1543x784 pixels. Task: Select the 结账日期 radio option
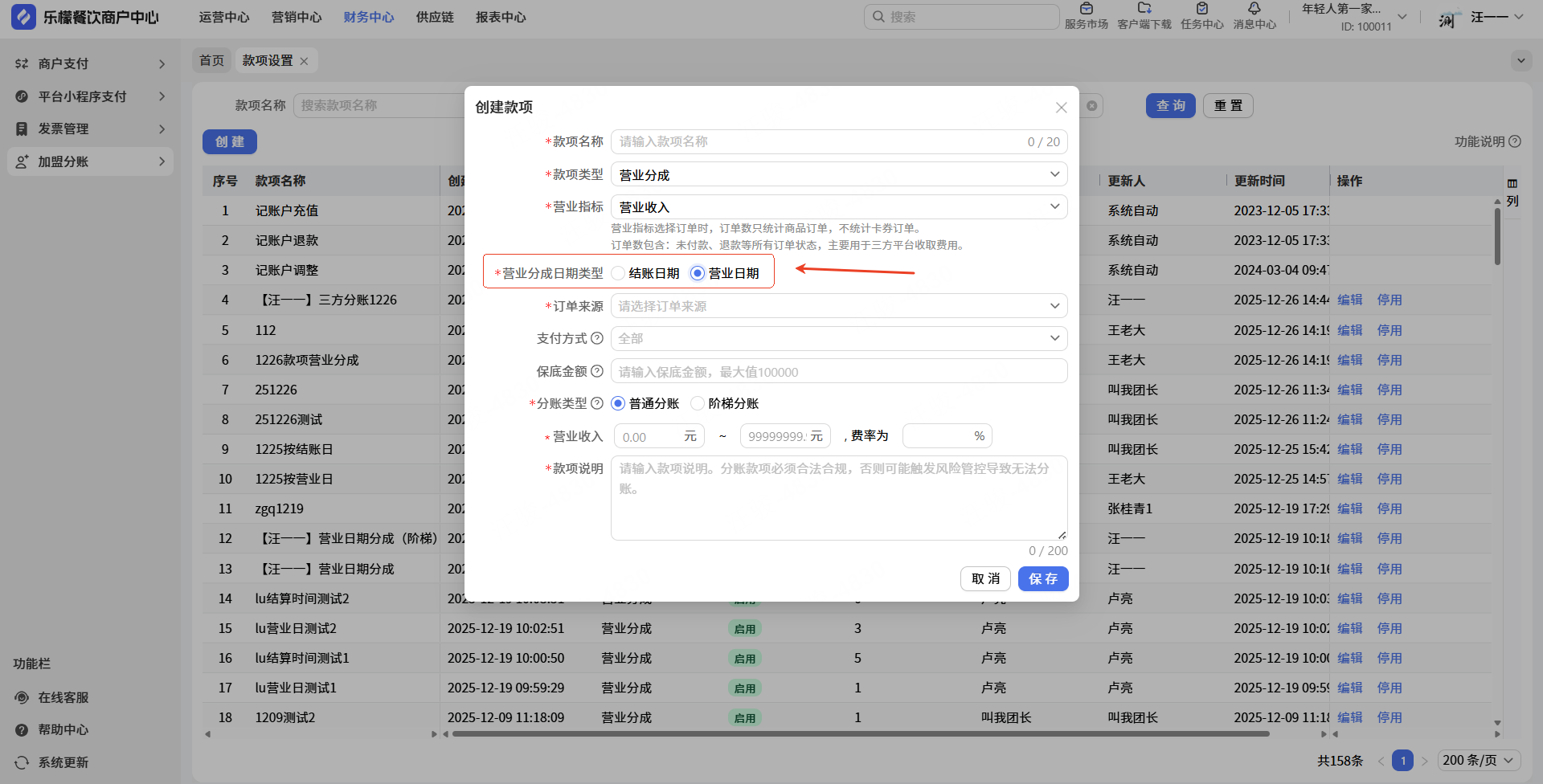point(619,273)
